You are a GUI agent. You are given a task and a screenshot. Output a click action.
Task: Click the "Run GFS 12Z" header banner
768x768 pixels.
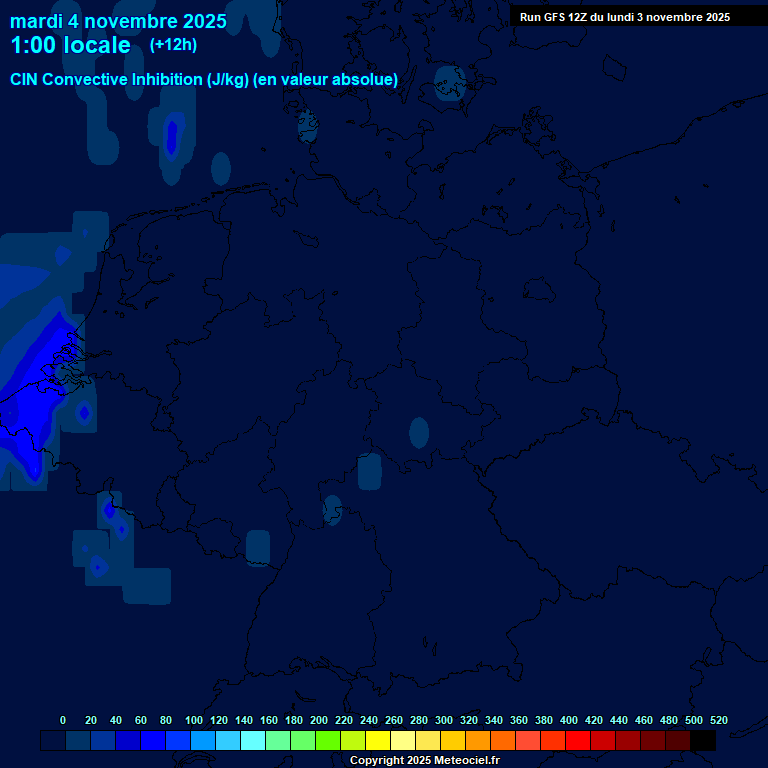625,17
